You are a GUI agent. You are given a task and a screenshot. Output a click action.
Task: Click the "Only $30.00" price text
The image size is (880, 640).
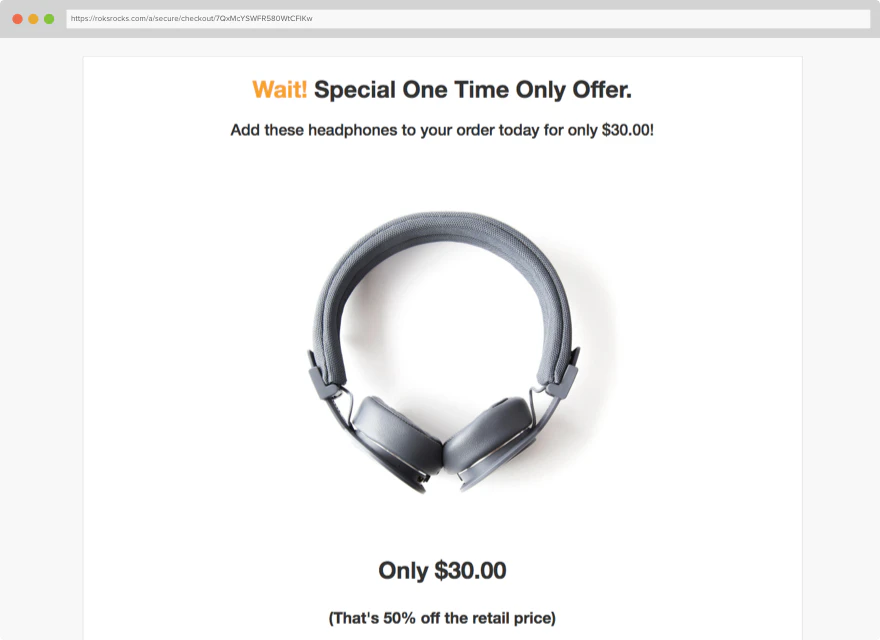(x=442, y=570)
